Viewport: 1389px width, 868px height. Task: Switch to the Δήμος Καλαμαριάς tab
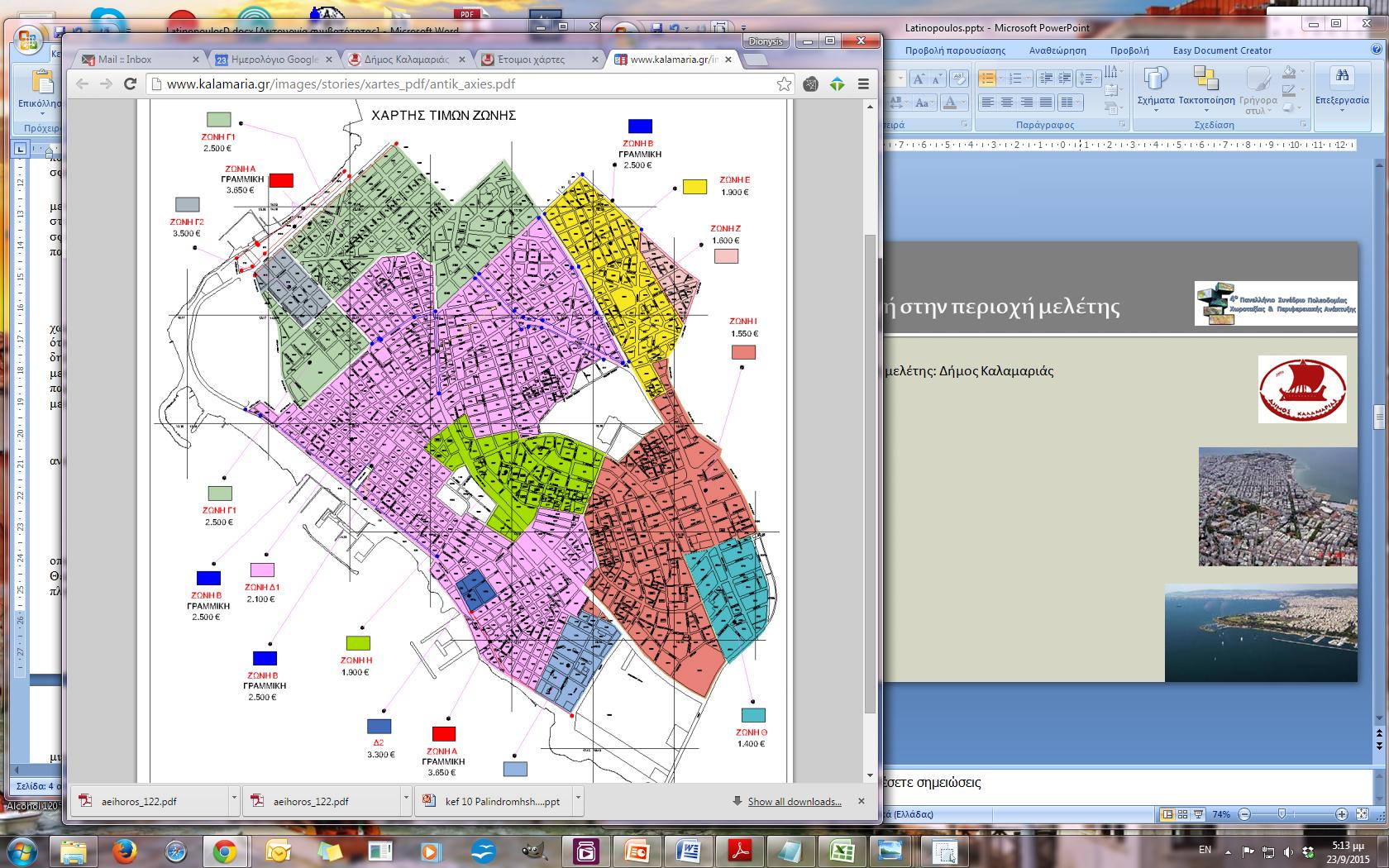pyautogui.click(x=406, y=60)
